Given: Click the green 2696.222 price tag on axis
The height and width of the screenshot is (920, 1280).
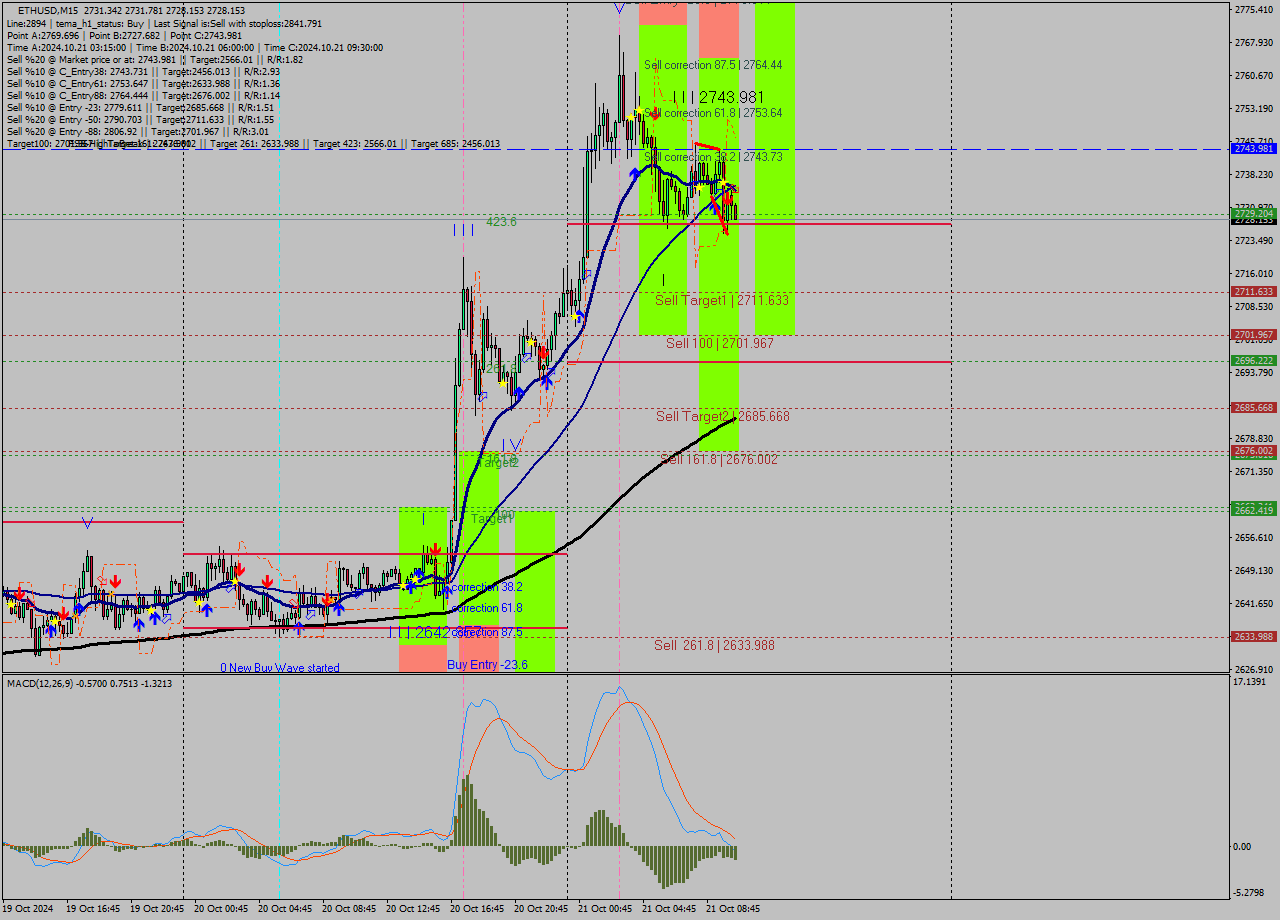Looking at the screenshot, I should (x=1254, y=361).
